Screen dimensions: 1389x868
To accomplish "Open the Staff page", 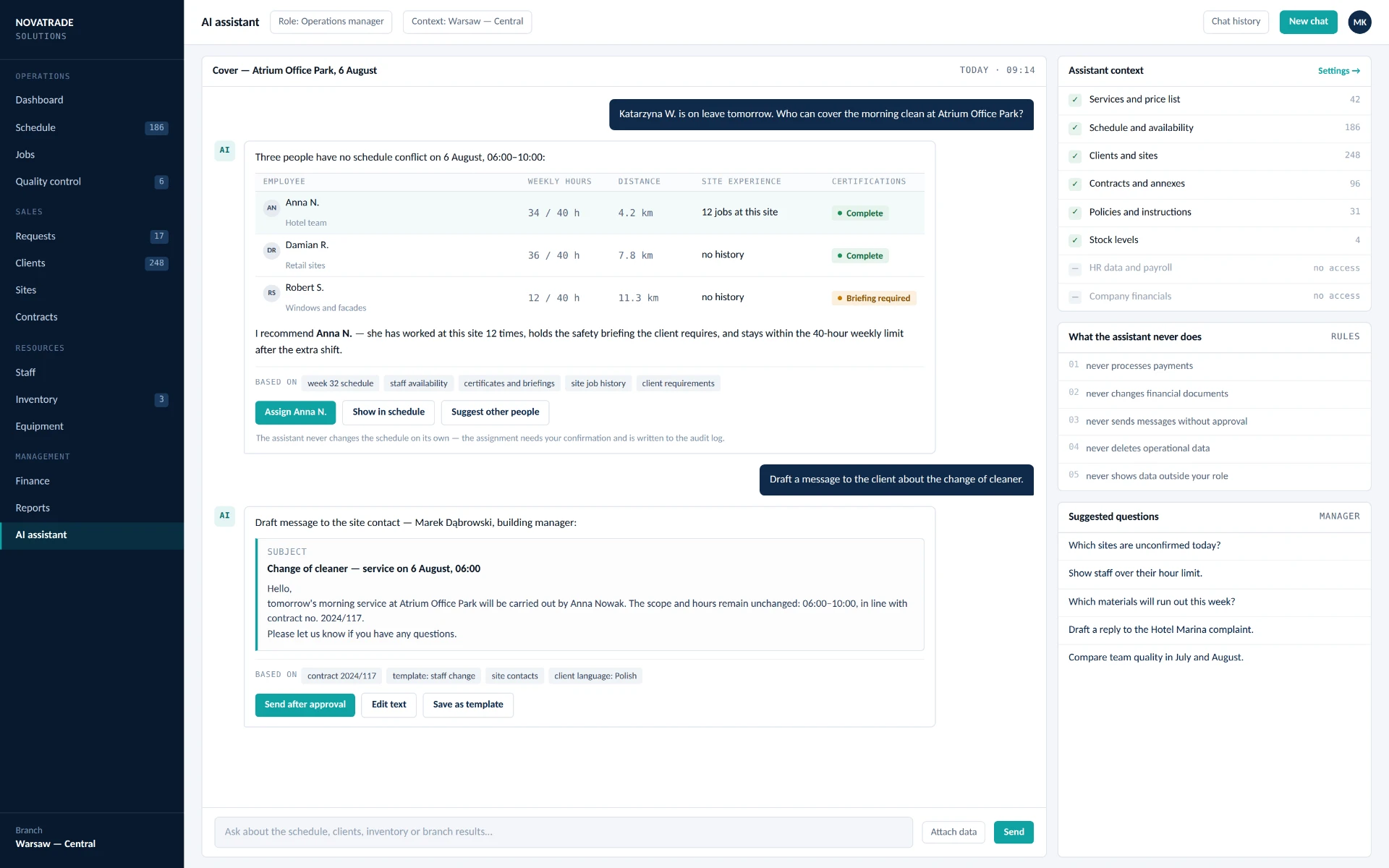I will [x=92, y=373].
